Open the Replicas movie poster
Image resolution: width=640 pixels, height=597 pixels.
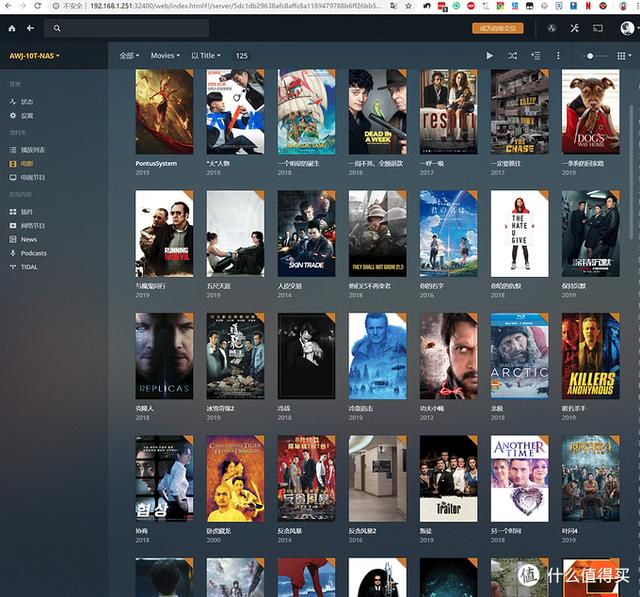click(x=164, y=356)
